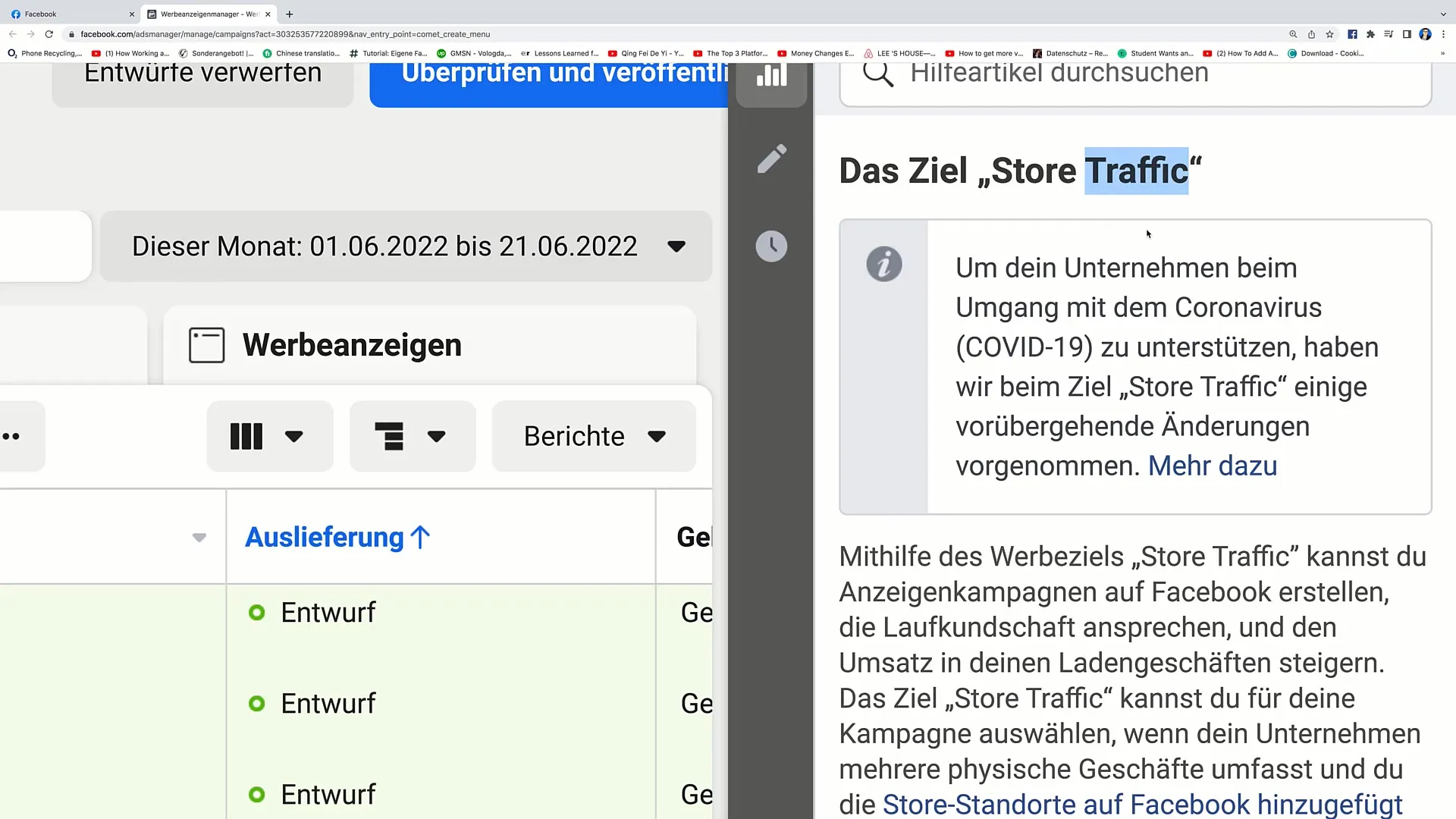
Task: Open Student Wants bookmark
Action: pyautogui.click(x=1155, y=54)
